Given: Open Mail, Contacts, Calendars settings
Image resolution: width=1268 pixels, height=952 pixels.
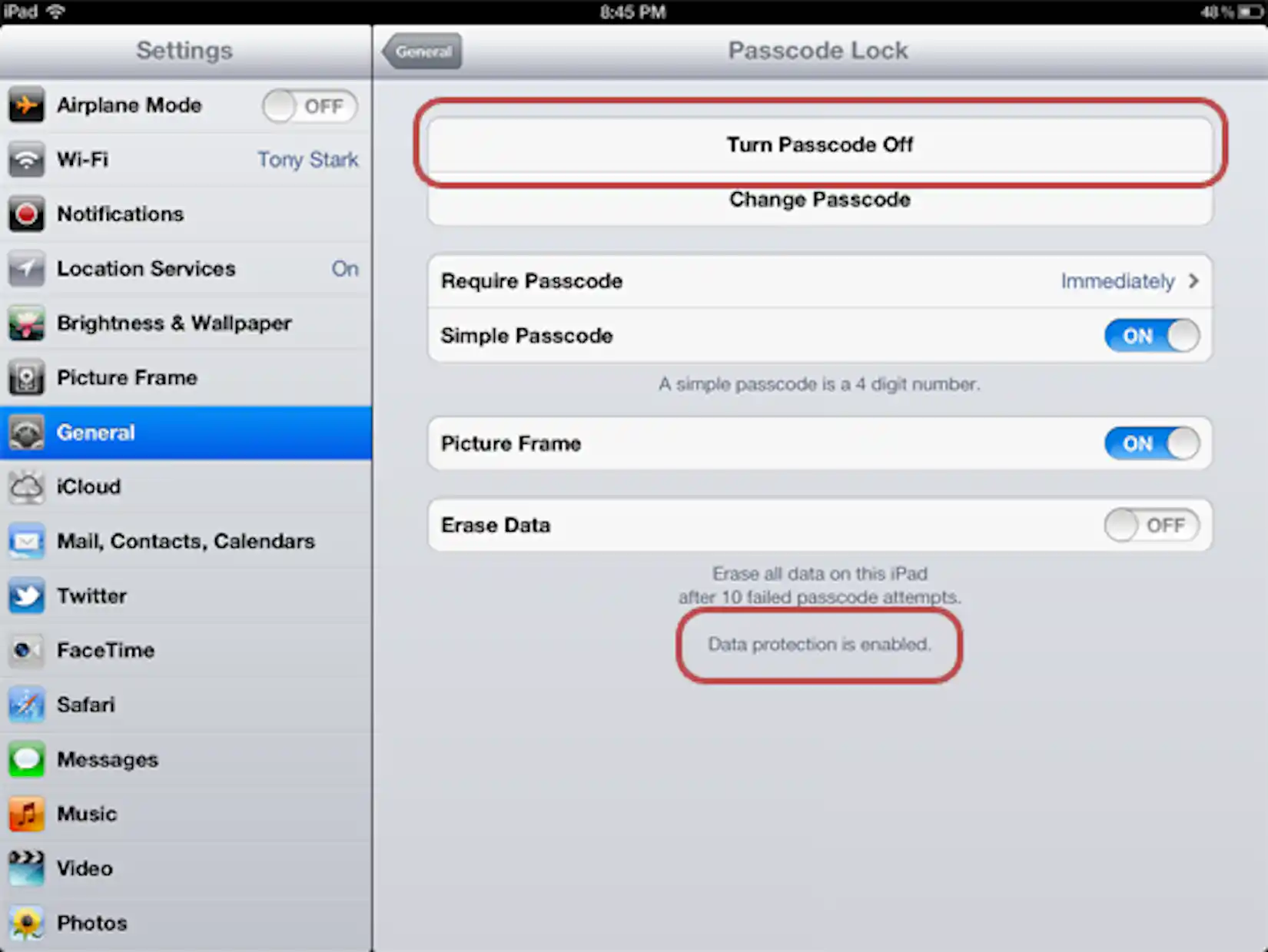Looking at the screenshot, I should tap(186, 542).
